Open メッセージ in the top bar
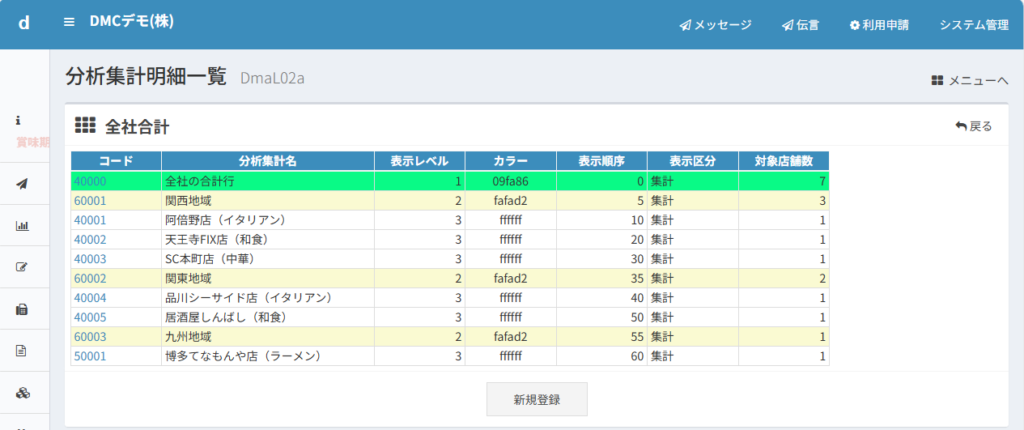Viewport: 1024px width, 430px height. point(715,25)
